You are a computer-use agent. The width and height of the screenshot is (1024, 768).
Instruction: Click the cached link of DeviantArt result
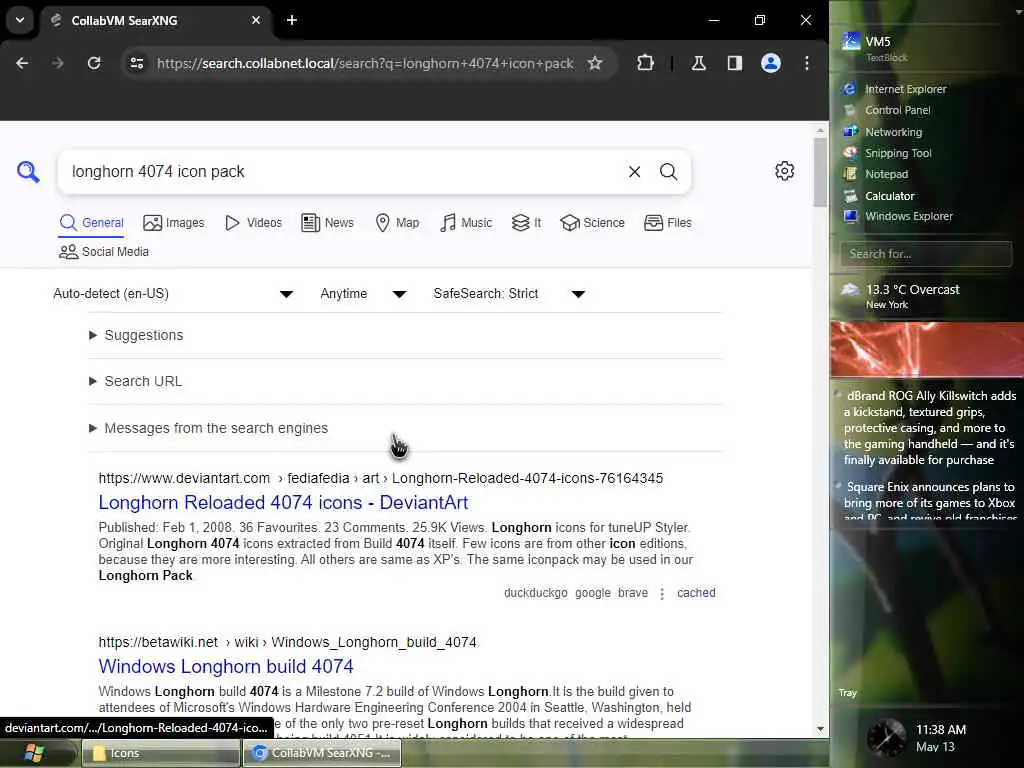pos(696,593)
